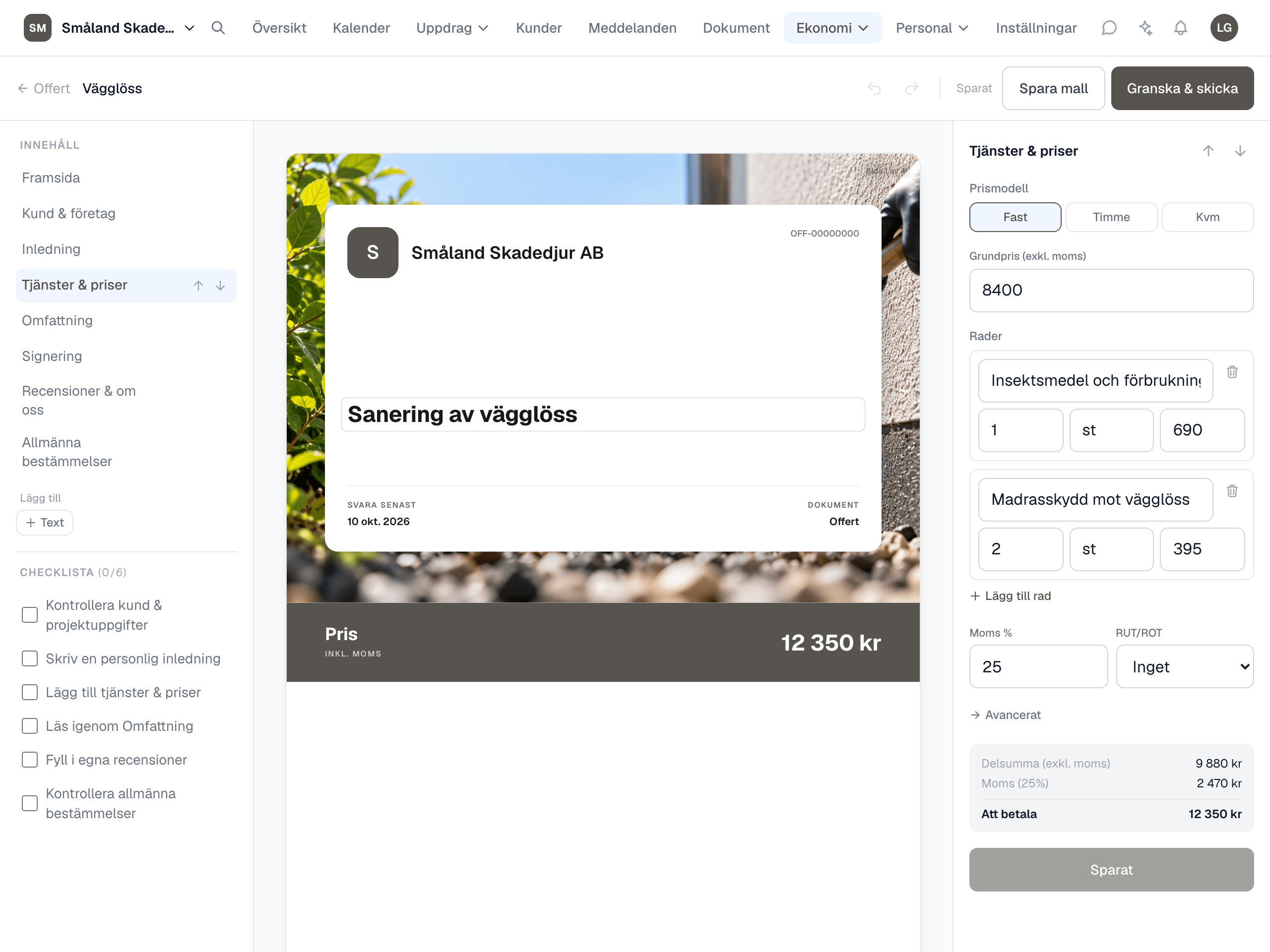Select the Kvm price model

[x=1207, y=217]
